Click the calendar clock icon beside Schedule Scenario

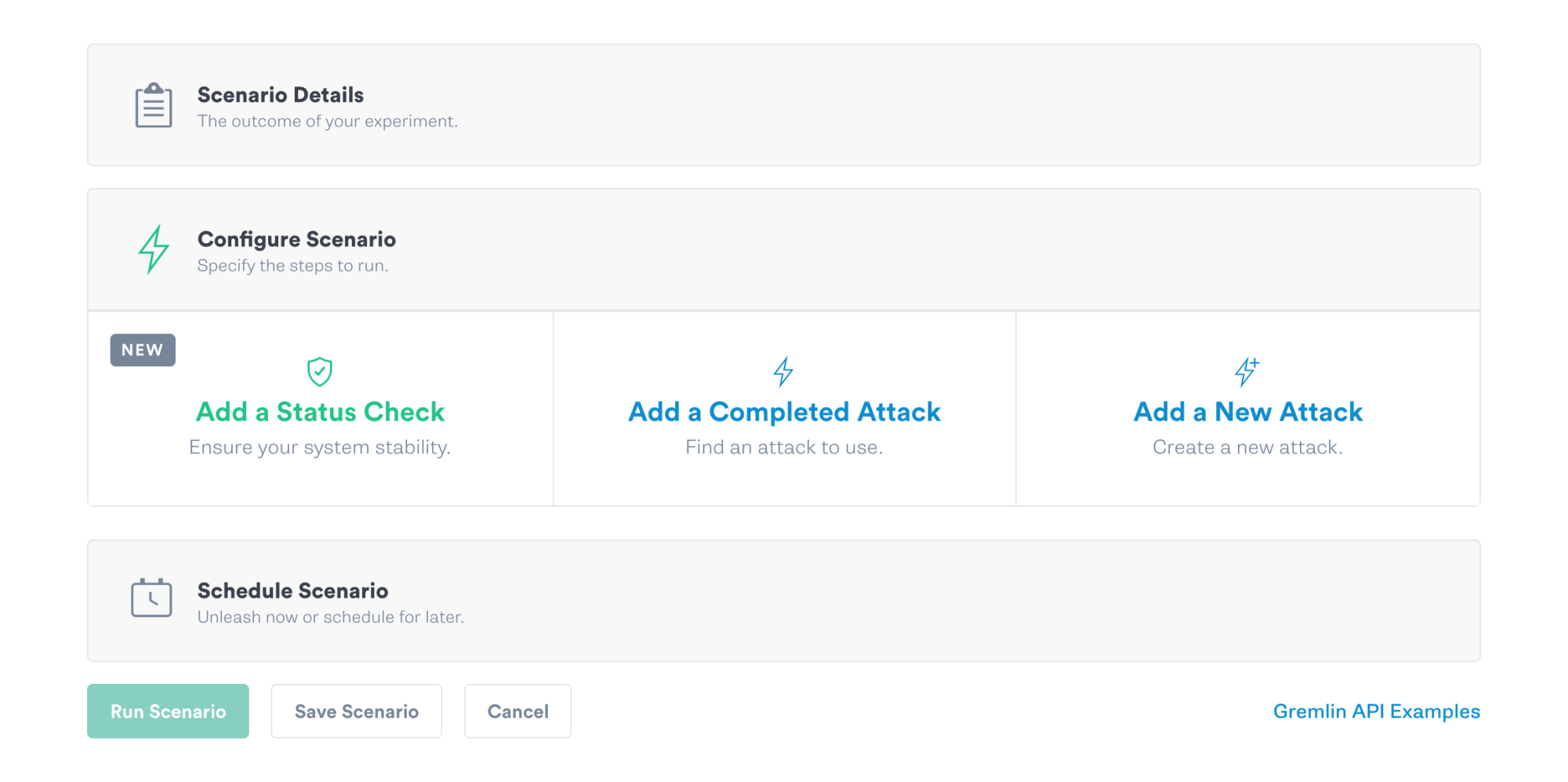[153, 598]
